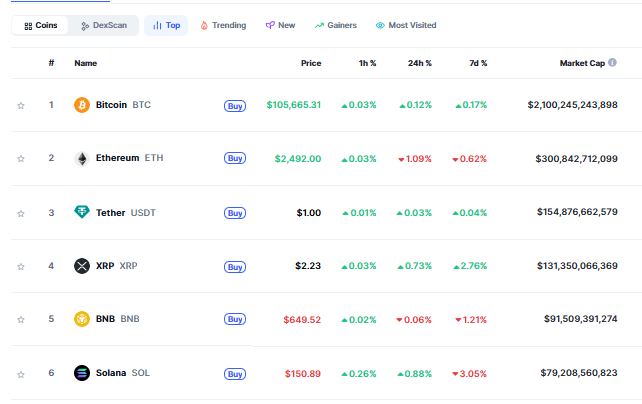Toggle watchlist star for BNB
This screenshot has height=404, width=642.
pyautogui.click(x=21, y=319)
